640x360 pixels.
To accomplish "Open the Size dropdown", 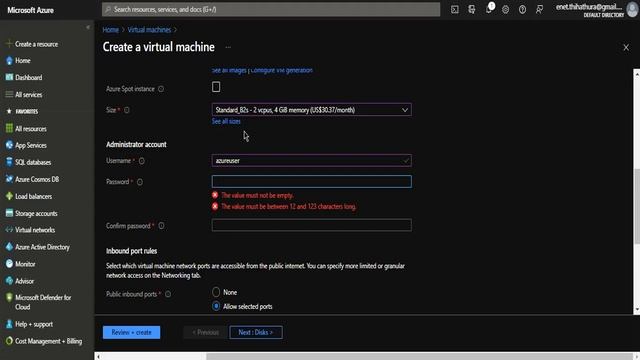I will coord(311,110).
